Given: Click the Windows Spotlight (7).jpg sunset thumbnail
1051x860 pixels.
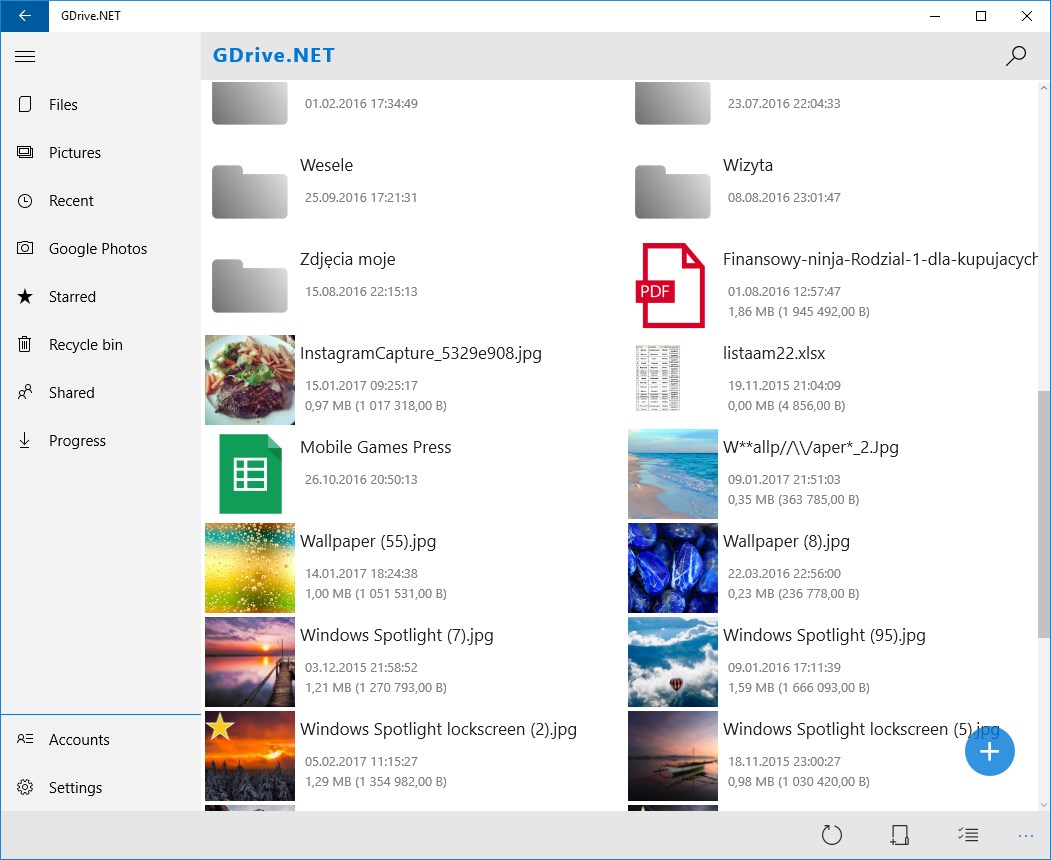Looking at the screenshot, I should click(249, 661).
